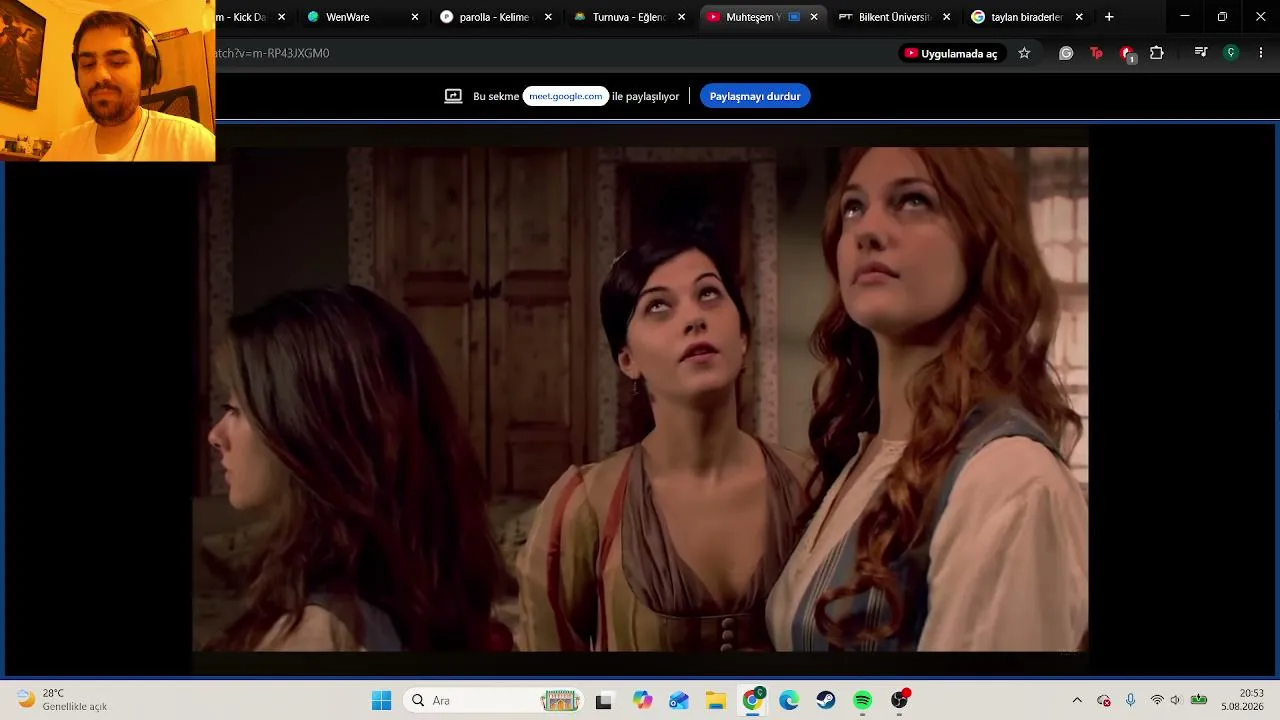
Task: Open the Grammarly extension icon
Action: [x=1066, y=53]
